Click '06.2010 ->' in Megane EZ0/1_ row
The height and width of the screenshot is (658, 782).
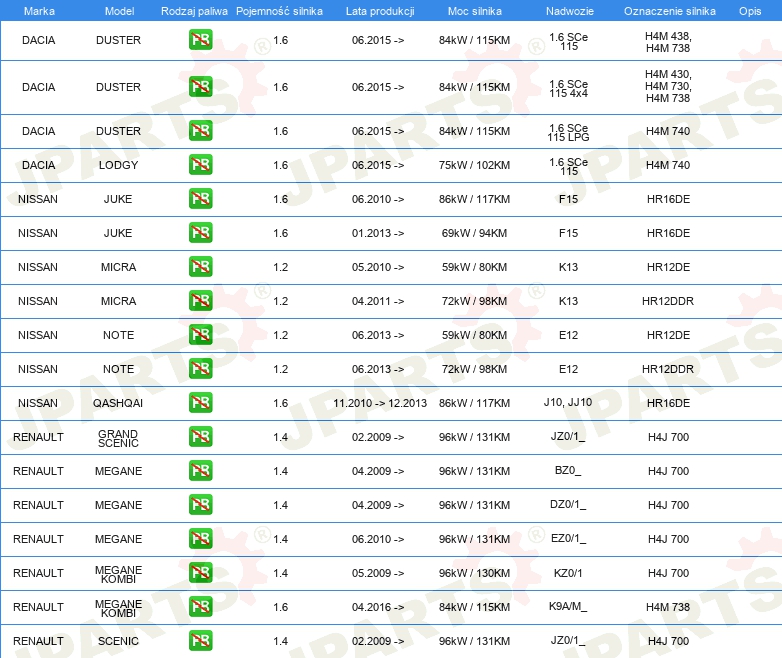click(x=378, y=539)
